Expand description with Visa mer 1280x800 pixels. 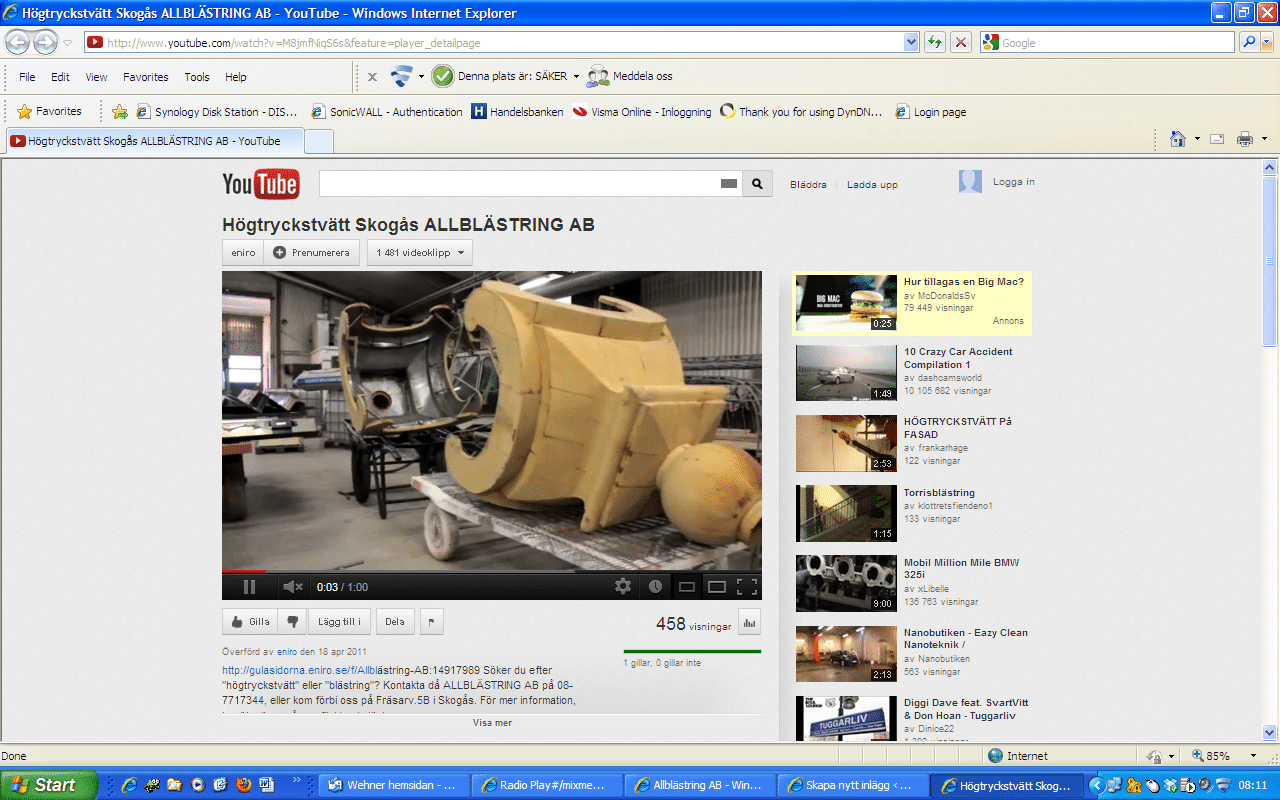pos(492,723)
